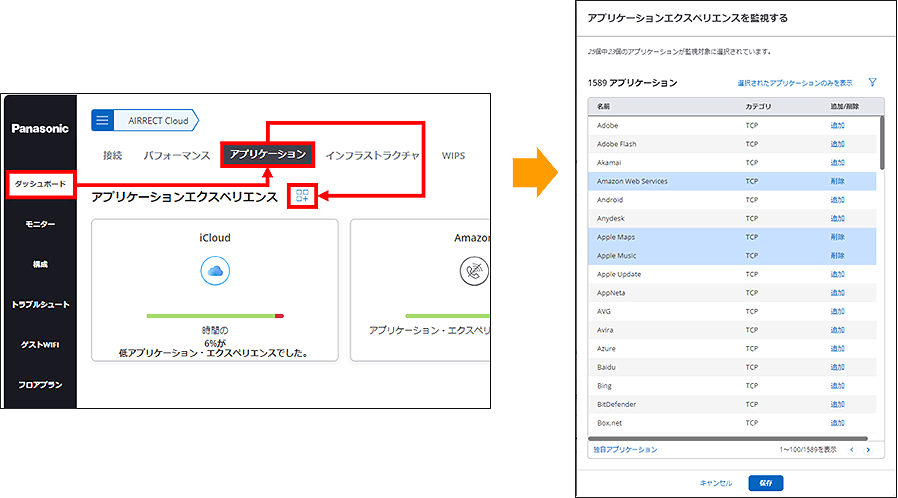The width and height of the screenshot is (898, 498).
Task: Click 削除 for Apple Music row
Action: pyautogui.click(x=837, y=256)
